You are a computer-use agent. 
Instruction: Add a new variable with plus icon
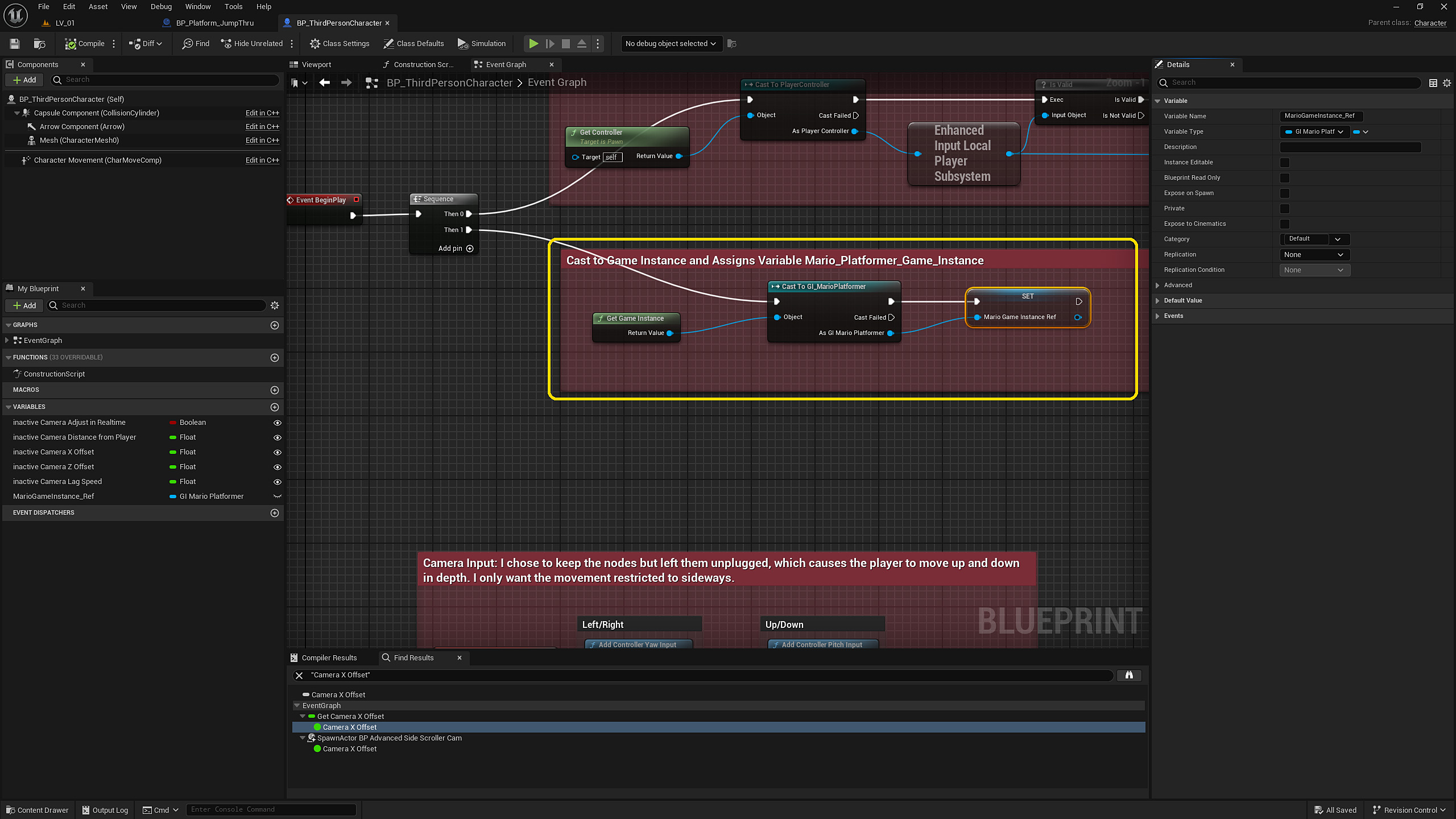click(275, 407)
